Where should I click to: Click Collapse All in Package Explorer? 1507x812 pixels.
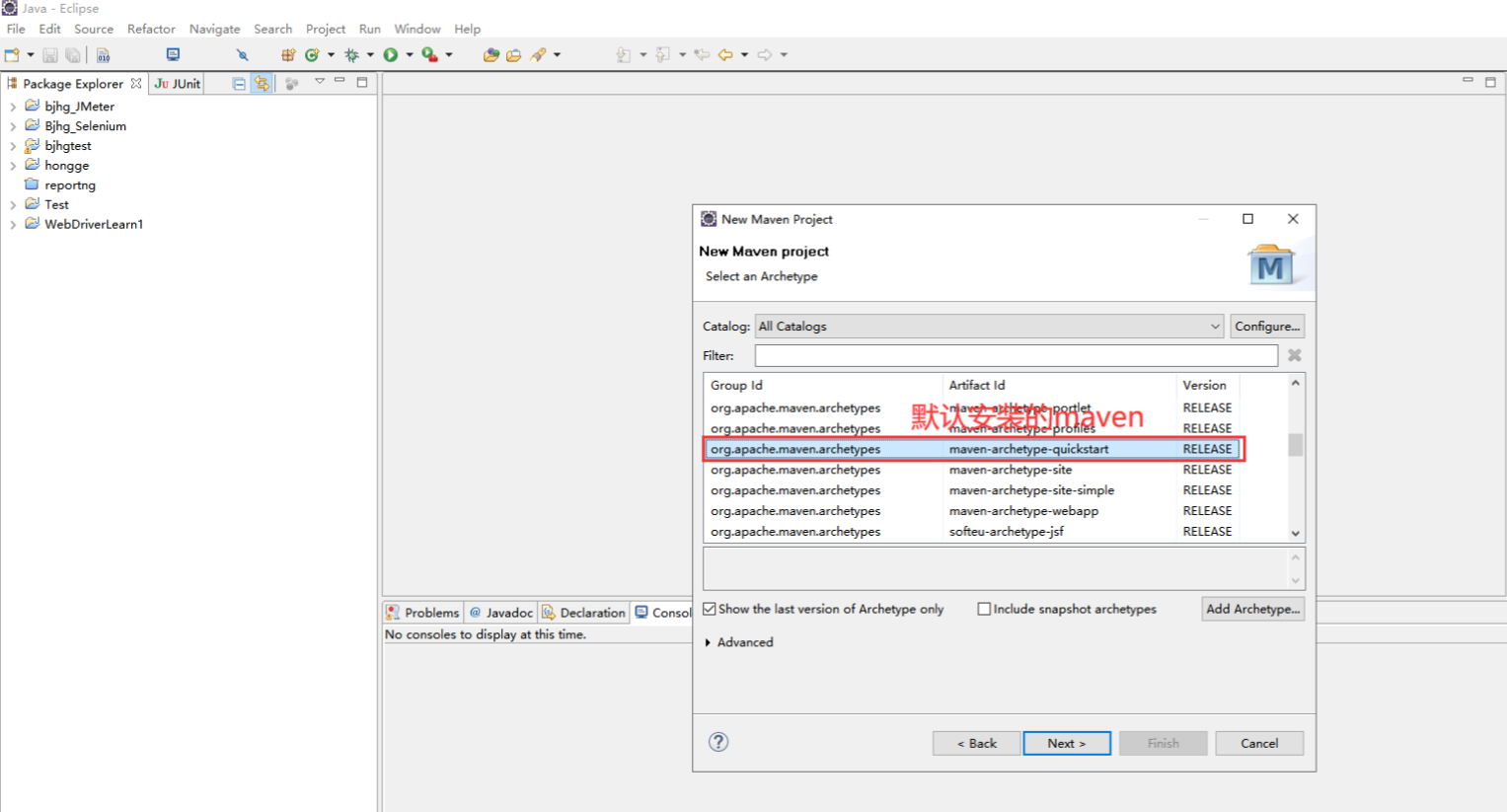(x=239, y=84)
